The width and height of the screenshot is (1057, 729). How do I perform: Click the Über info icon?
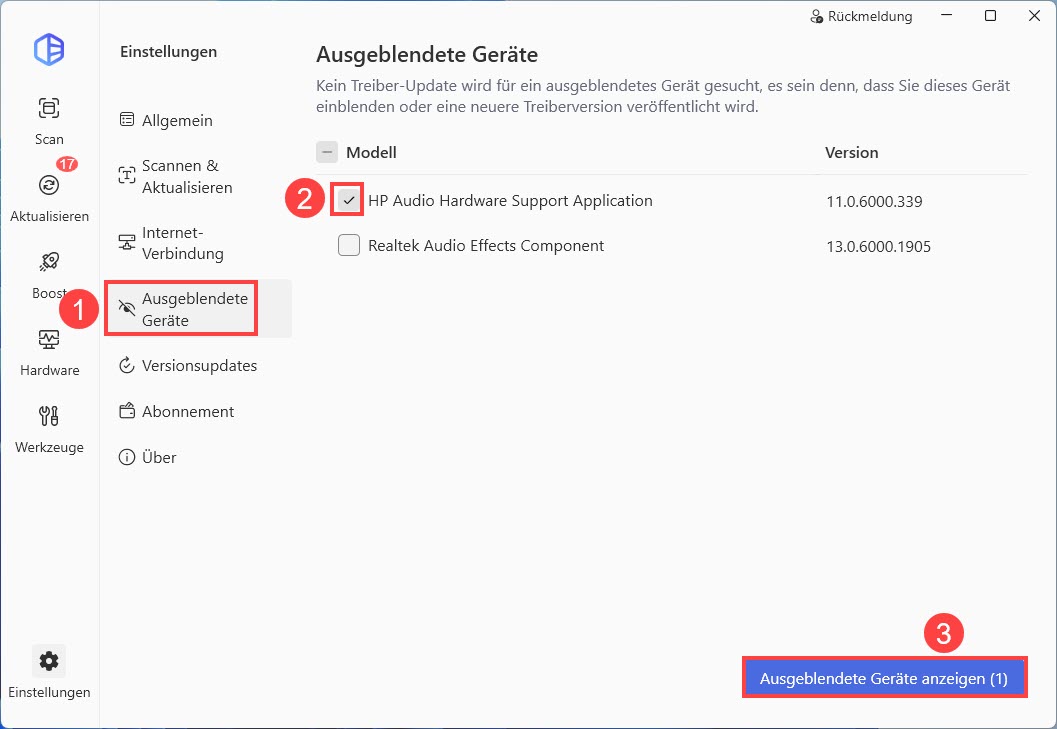tap(127, 457)
